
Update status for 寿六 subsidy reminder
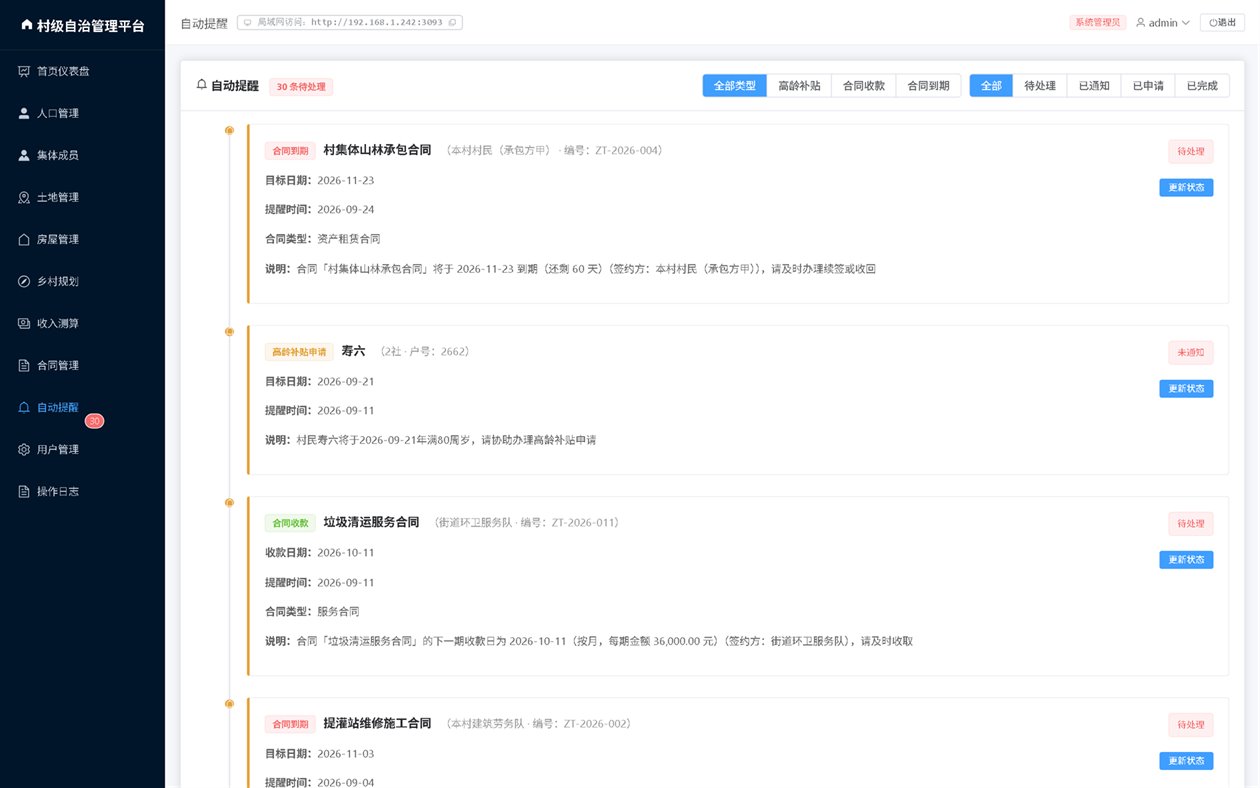(x=1186, y=388)
